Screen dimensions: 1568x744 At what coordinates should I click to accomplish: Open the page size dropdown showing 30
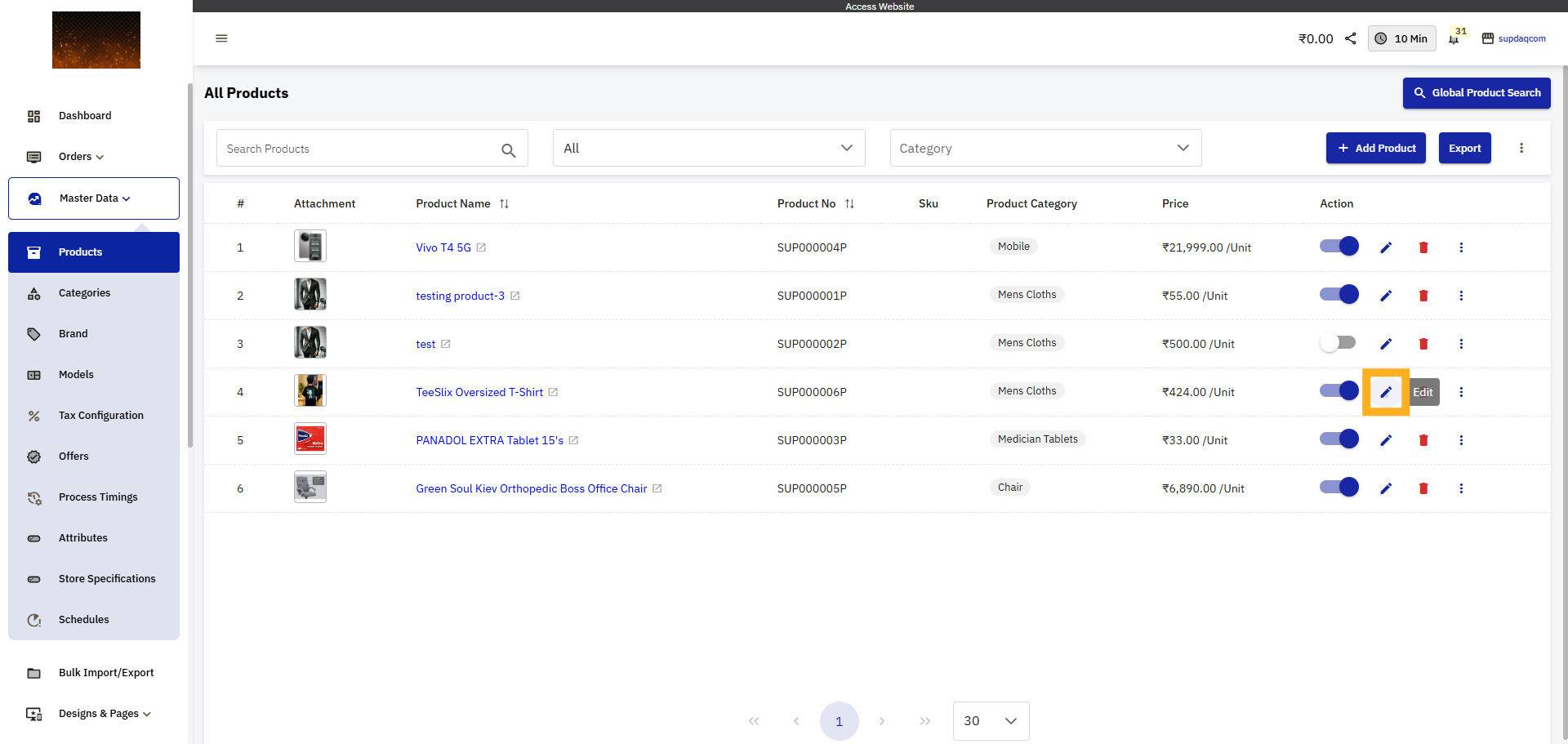click(991, 721)
